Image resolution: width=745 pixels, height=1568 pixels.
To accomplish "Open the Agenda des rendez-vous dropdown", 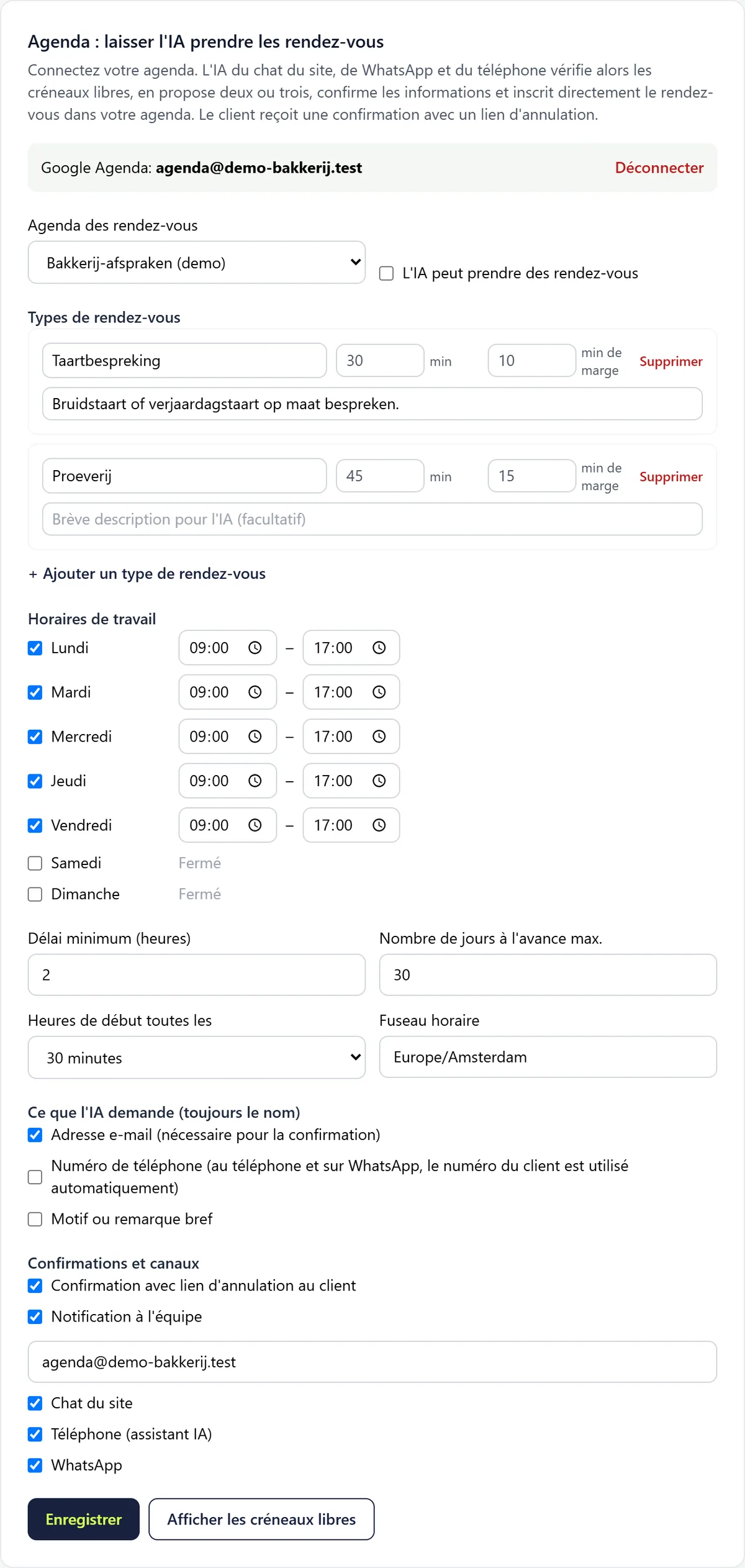I will [197, 263].
